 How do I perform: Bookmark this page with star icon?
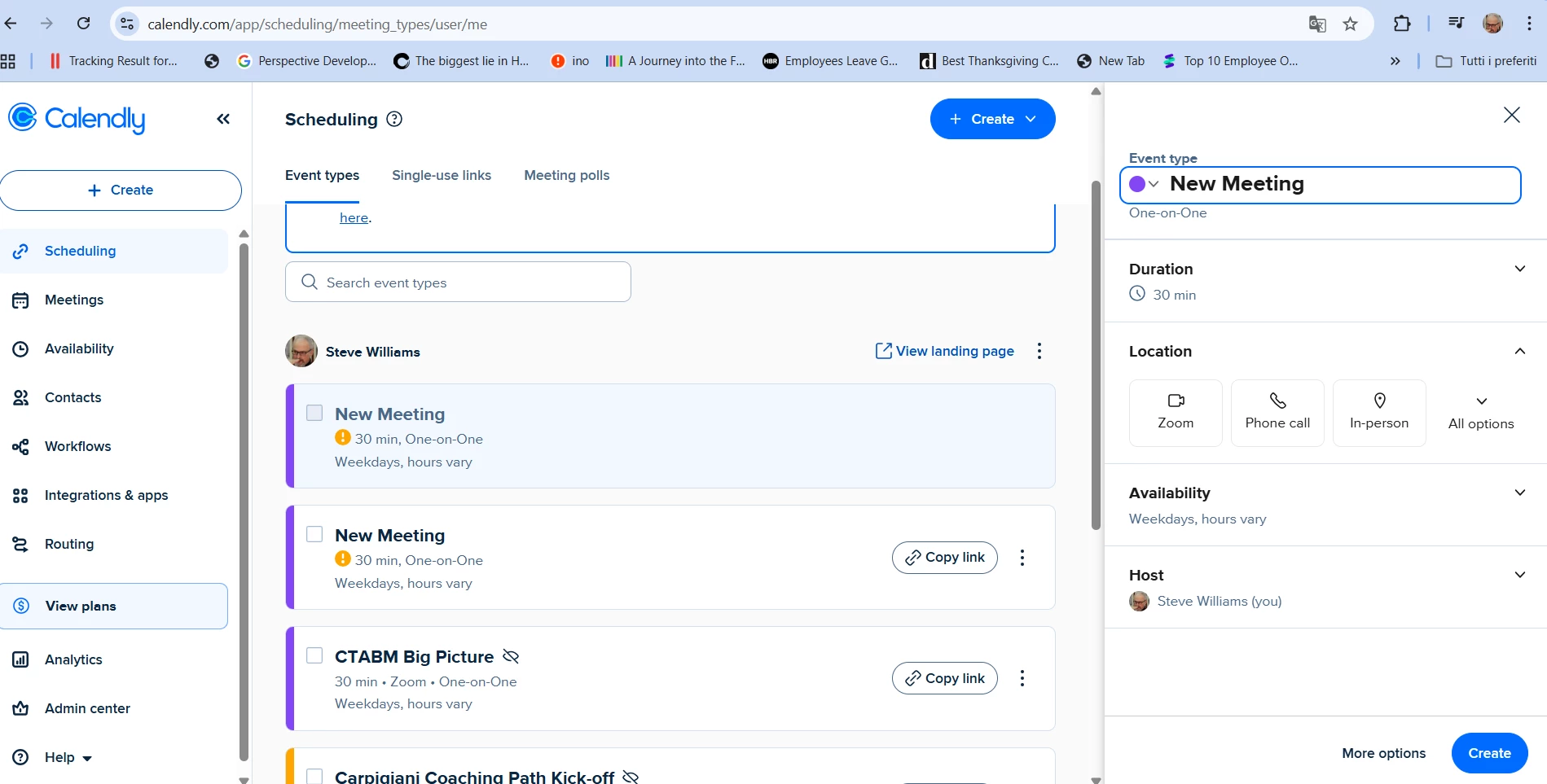click(x=1350, y=24)
